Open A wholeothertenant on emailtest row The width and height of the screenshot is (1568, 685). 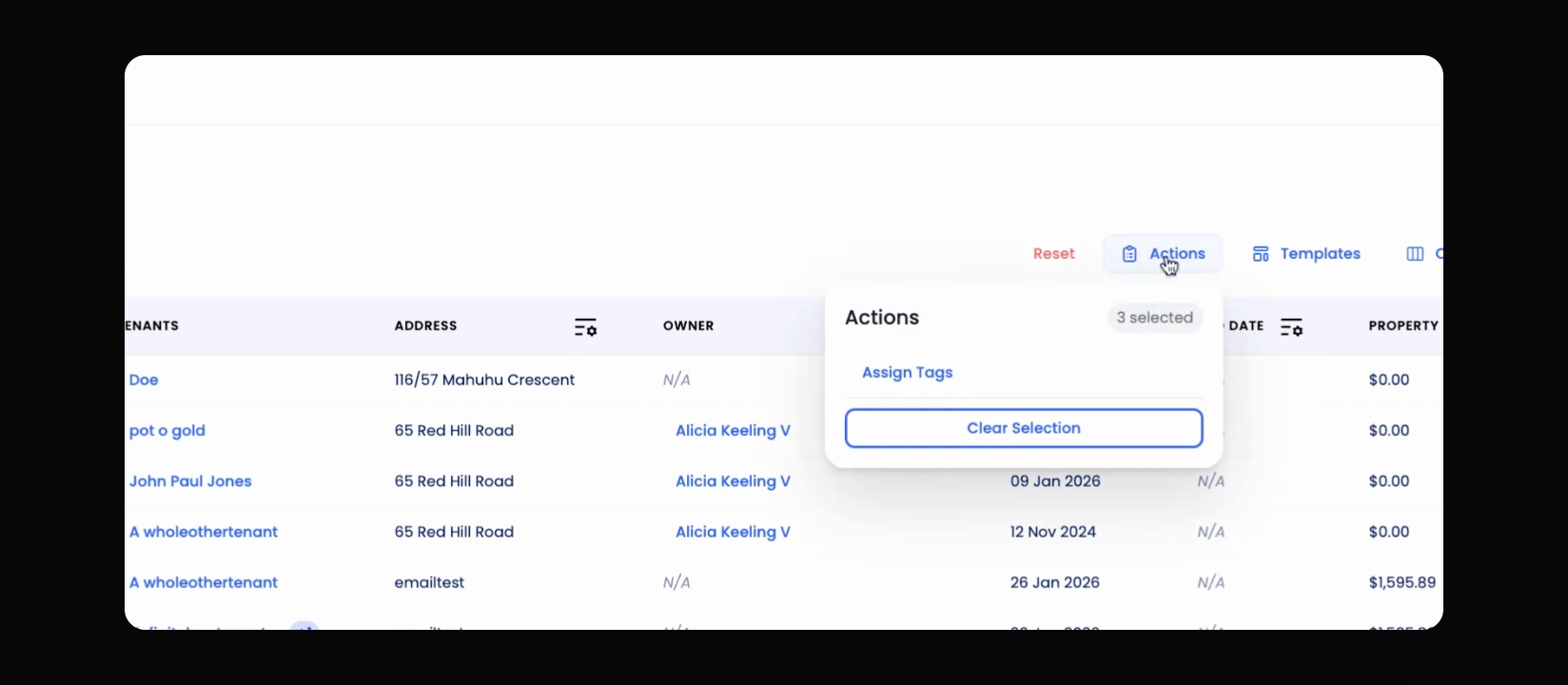point(204,582)
